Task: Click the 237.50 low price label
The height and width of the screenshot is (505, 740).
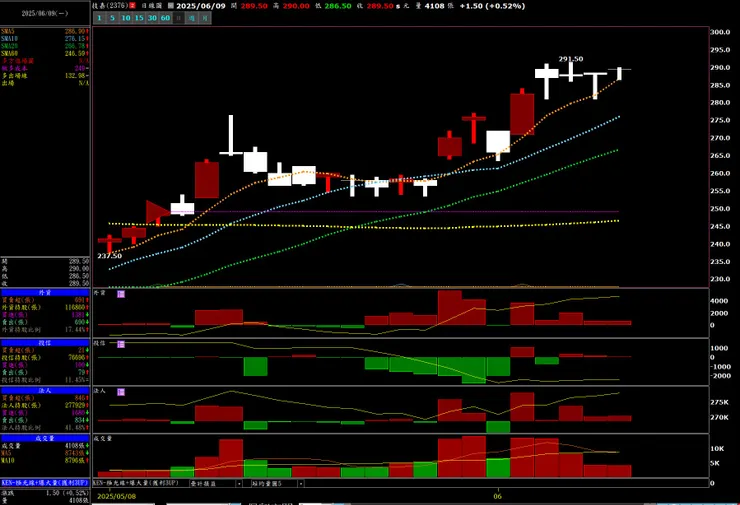Action: point(109,256)
